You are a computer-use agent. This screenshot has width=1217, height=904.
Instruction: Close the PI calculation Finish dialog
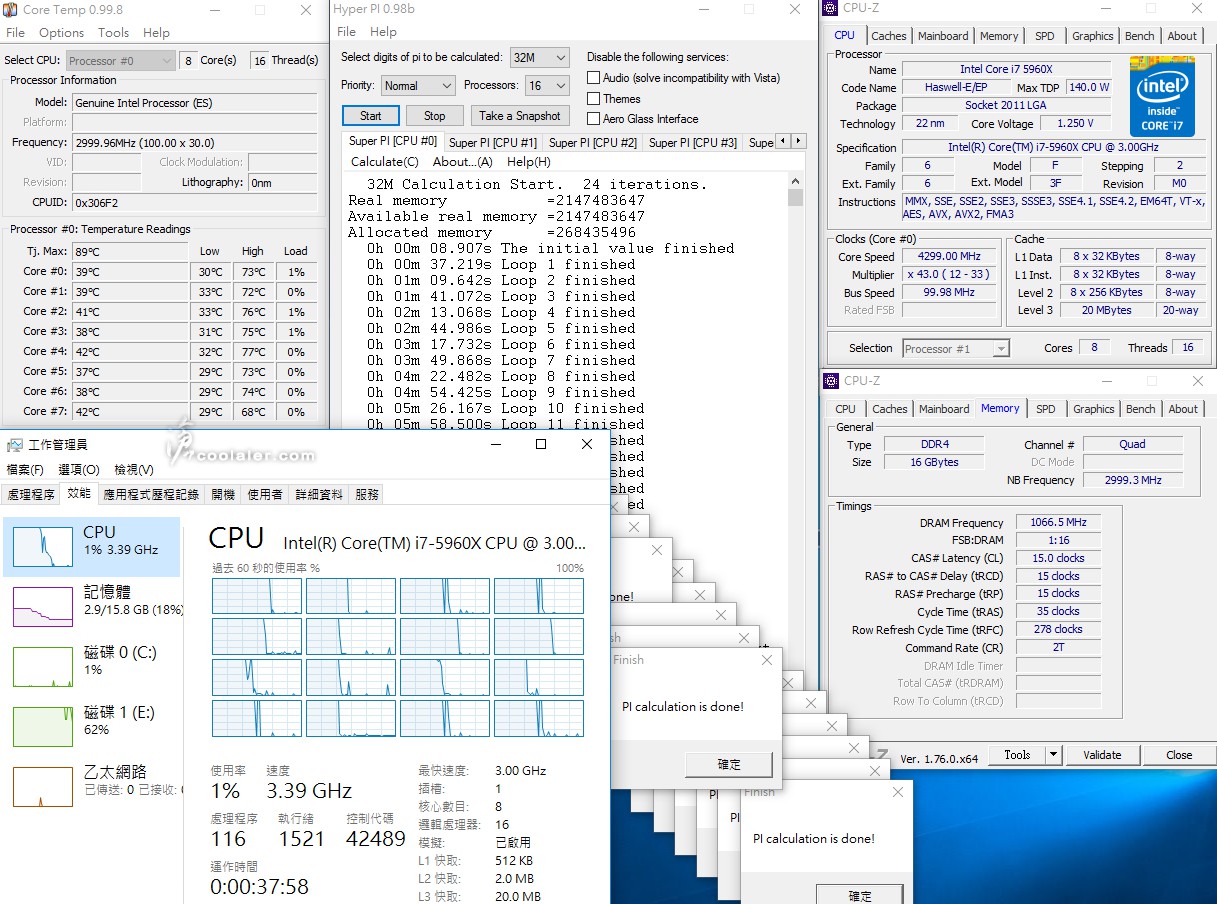[766, 660]
